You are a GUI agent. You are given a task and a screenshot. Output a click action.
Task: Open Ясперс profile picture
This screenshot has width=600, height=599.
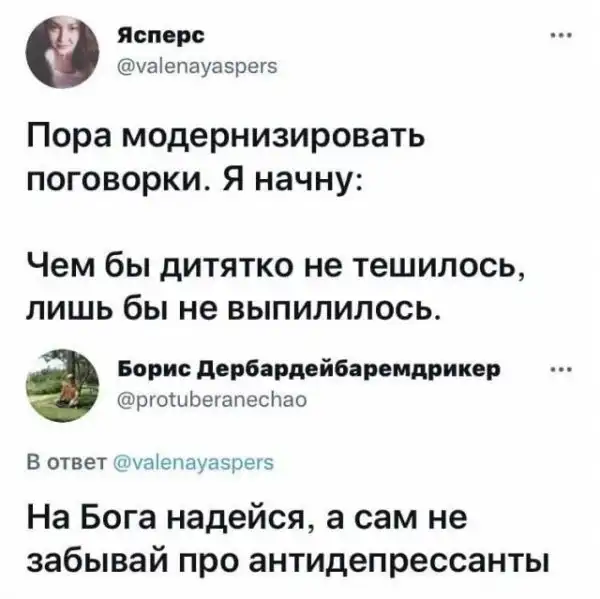[62, 52]
